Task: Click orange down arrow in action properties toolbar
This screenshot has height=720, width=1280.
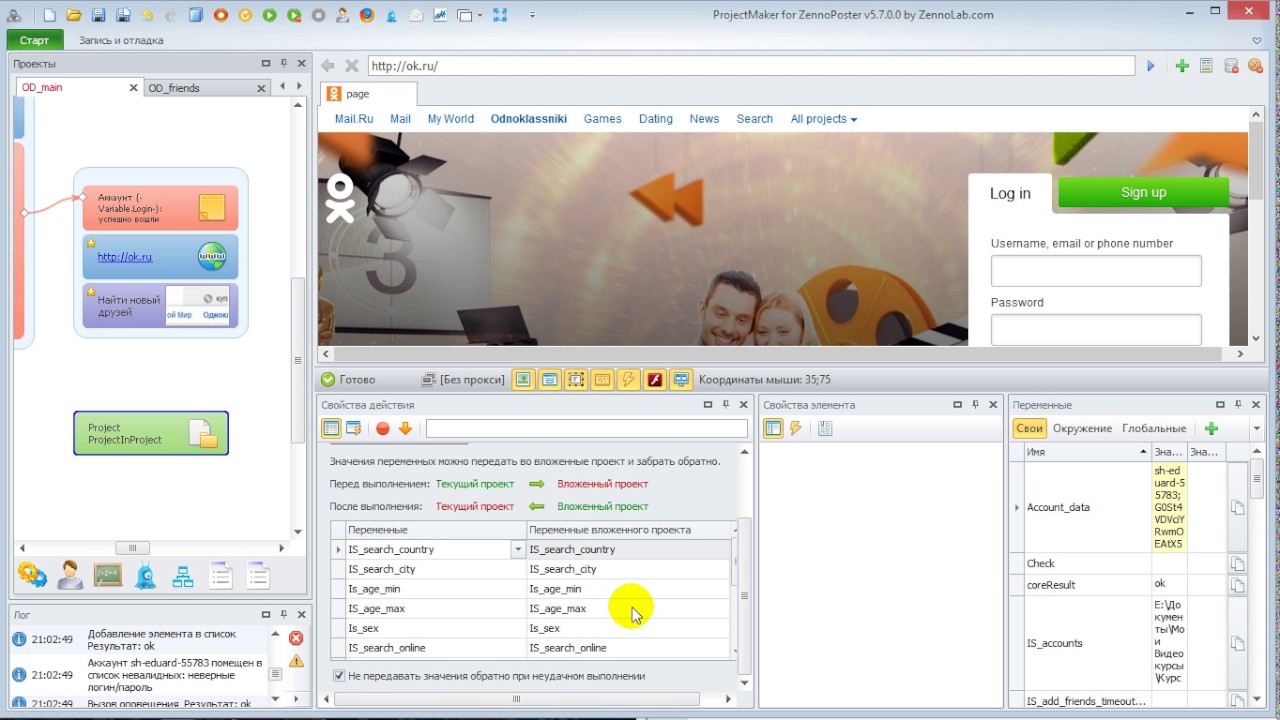Action: coord(405,428)
